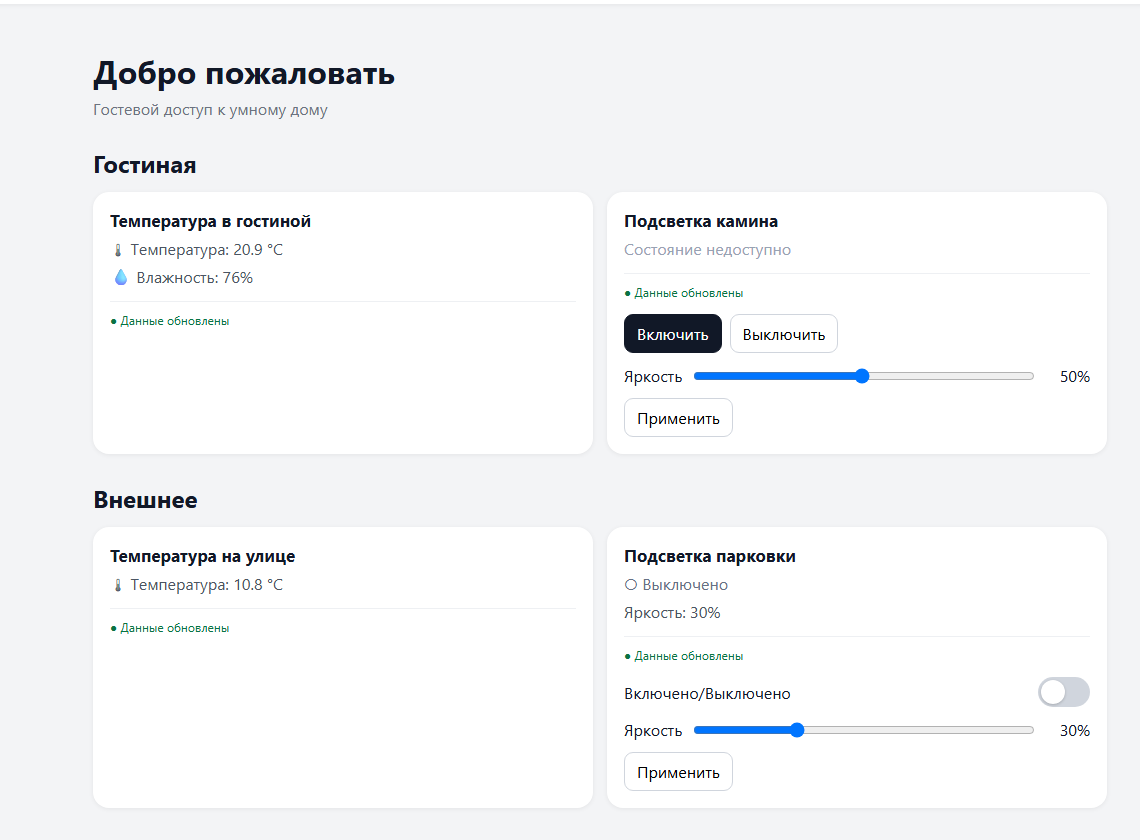Click the thermometer icon for outdoor temperature
The width and height of the screenshot is (1140, 840).
(x=118, y=585)
